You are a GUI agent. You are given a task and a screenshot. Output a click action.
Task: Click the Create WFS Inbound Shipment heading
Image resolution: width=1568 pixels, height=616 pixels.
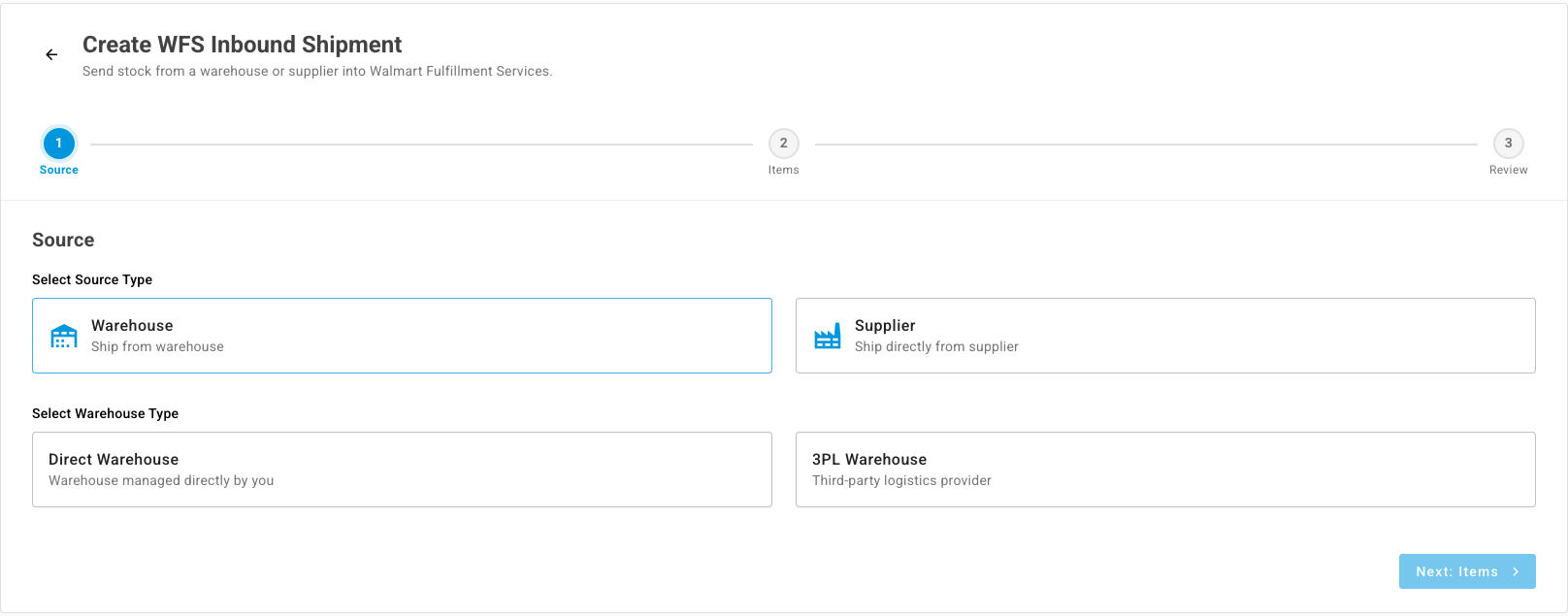click(242, 45)
